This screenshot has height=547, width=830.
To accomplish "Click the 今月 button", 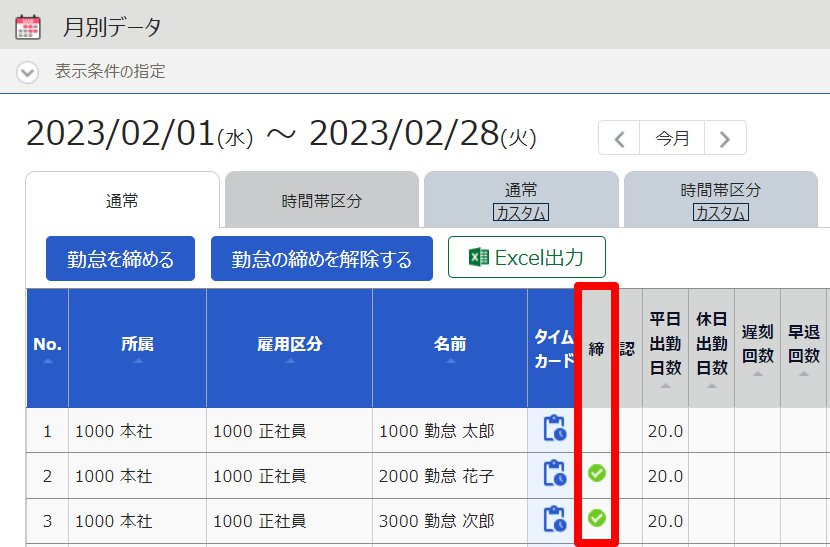I will click(x=672, y=138).
